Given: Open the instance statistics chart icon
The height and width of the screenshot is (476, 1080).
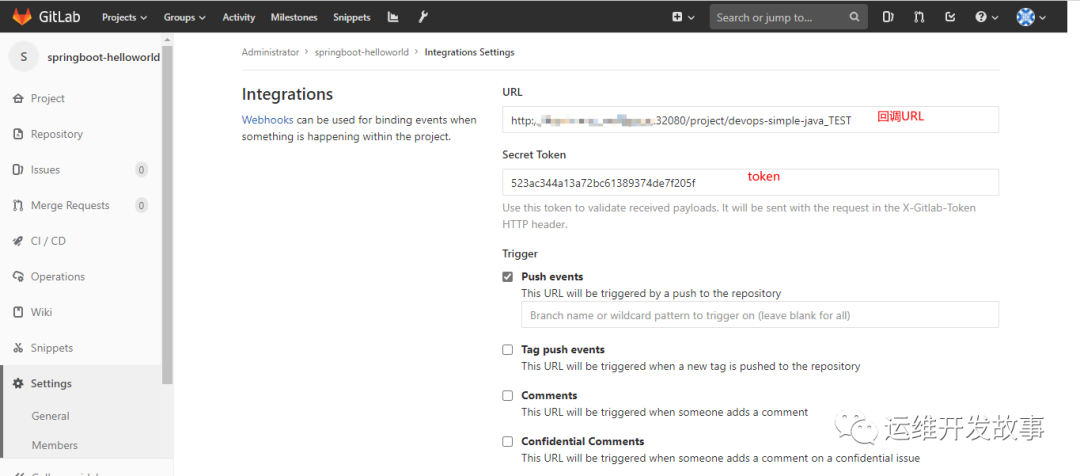Looking at the screenshot, I should [x=393, y=17].
